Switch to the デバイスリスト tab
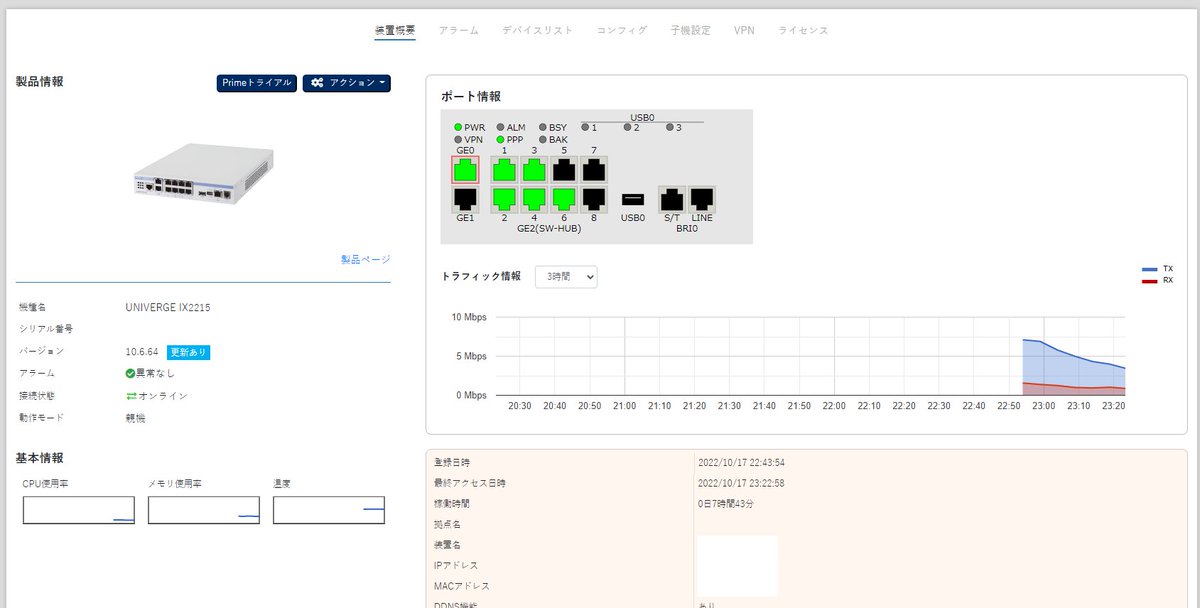The width and height of the screenshot is (1200, 608). pyautogui.click(x=538, y=30)
